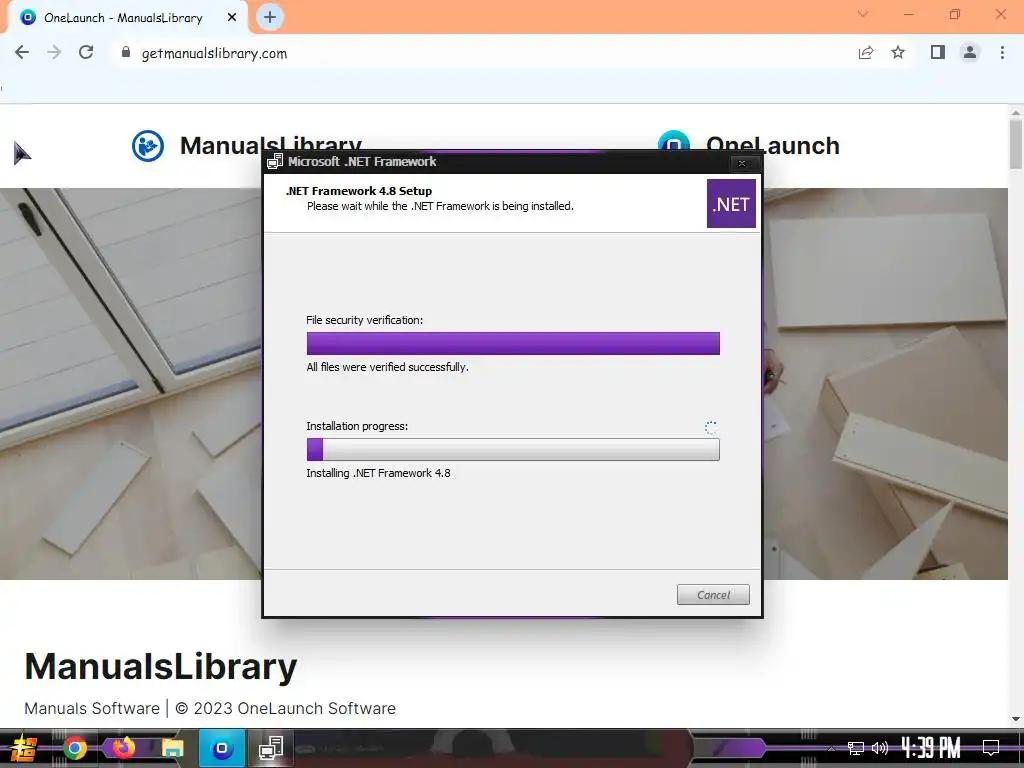The width and height of the screenshot is (1024, 768).
Task: Click the '.NET Framework 4.8 Setup' heading
Action: pos(359,191)
